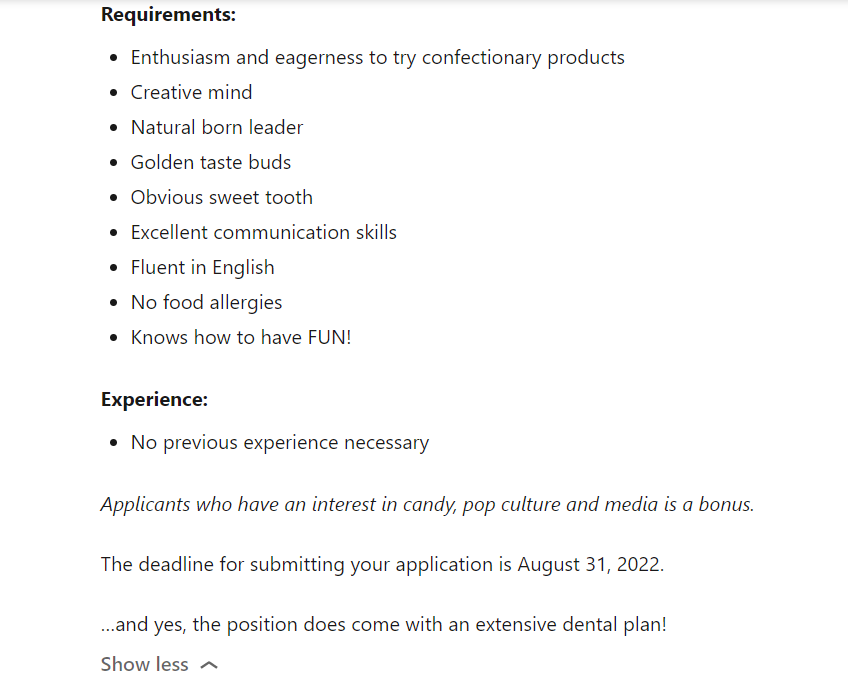Viewport: 848px width, 691px height.
Task: Click the words "pop culture" in italic text
Action: pos(509,505)
